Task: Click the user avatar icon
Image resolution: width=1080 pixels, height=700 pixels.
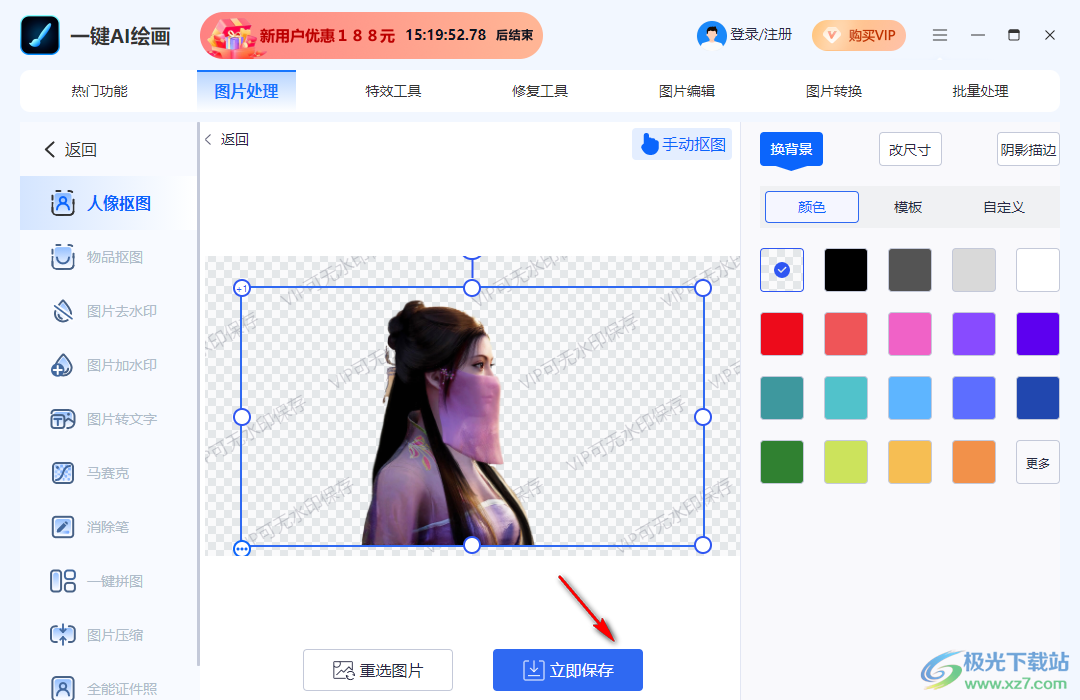Action: 712,35
